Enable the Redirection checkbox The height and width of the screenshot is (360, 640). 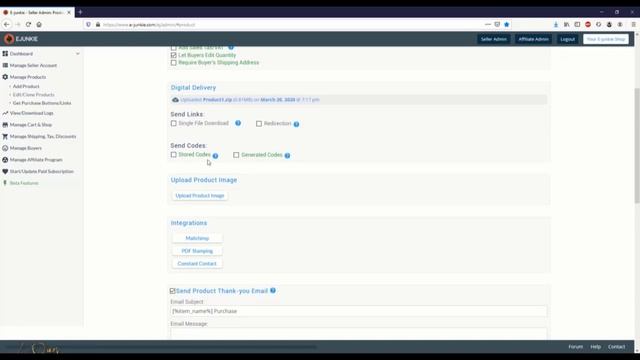tap(259, 124)
